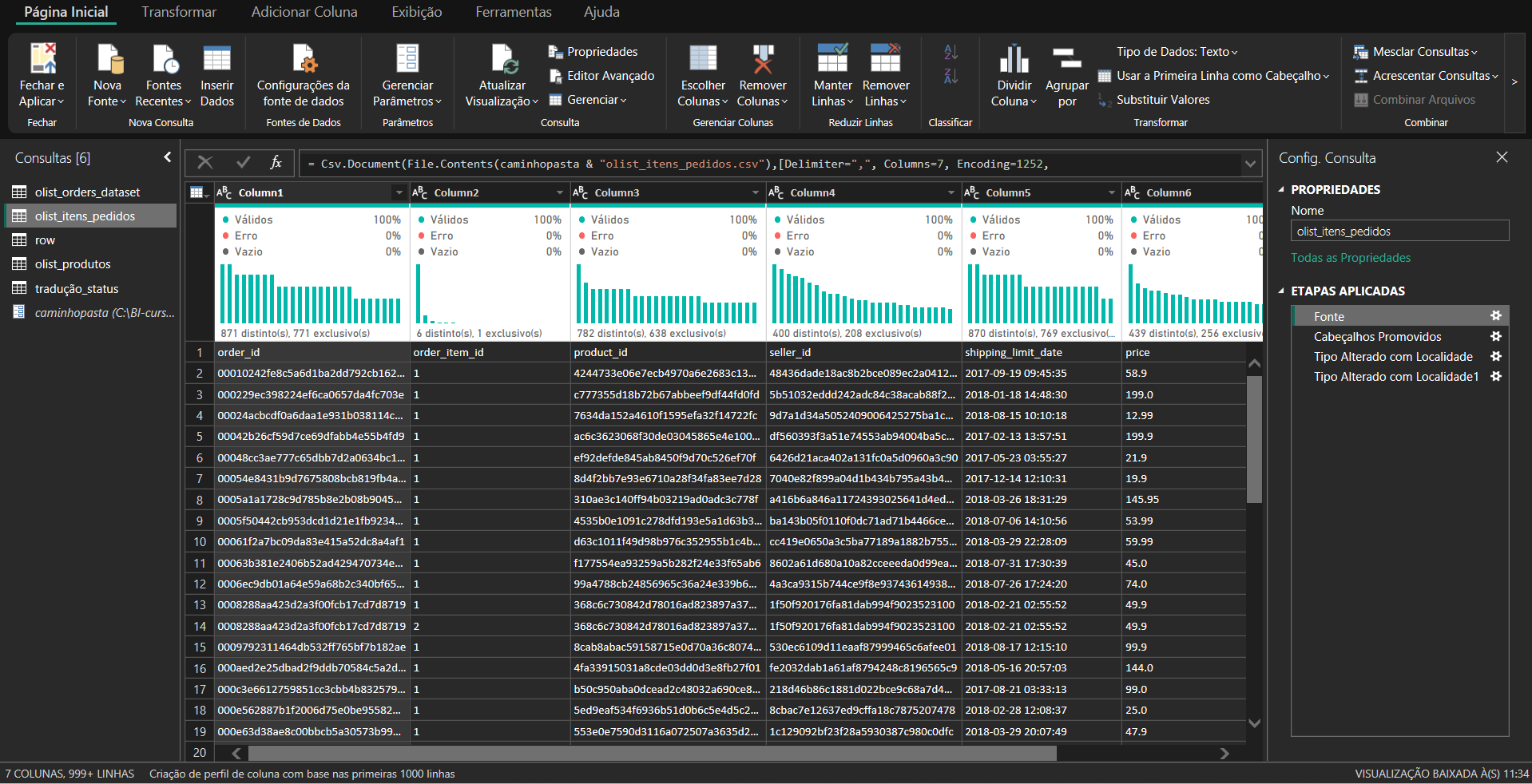The image size is (1532, 784).
Task: Click the fx function icon
Action: [276, 163]
